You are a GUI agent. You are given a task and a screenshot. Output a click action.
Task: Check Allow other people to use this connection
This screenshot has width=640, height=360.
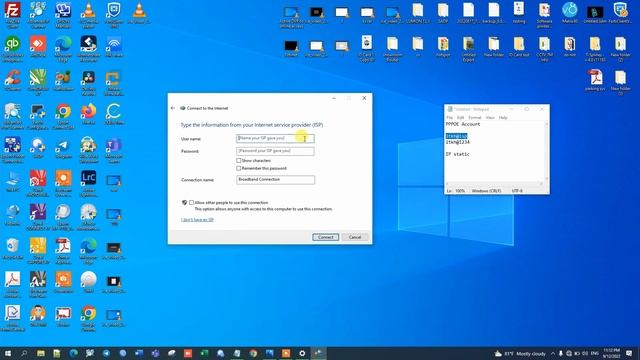191,202
